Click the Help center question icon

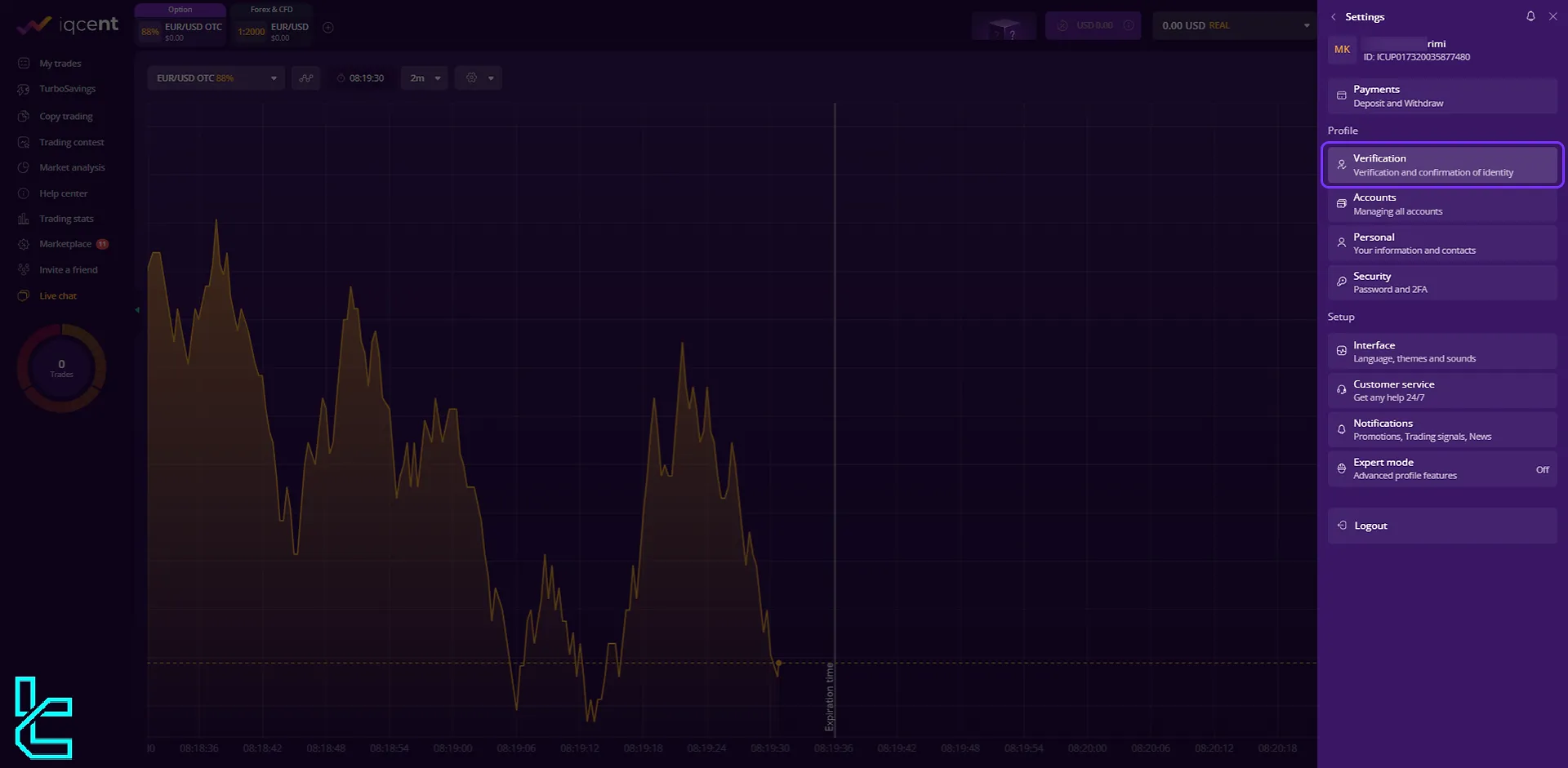pos(24,194)
